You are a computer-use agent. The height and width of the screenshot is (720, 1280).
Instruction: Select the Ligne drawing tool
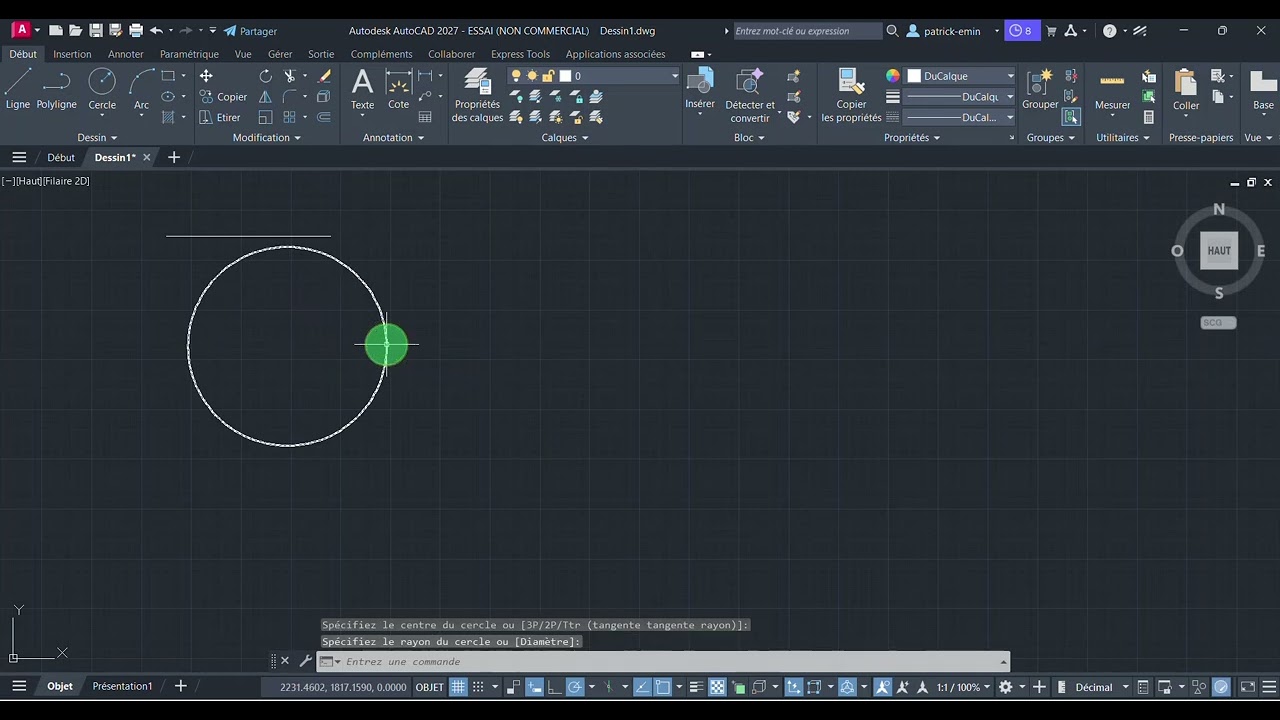(x=18, y=88)
